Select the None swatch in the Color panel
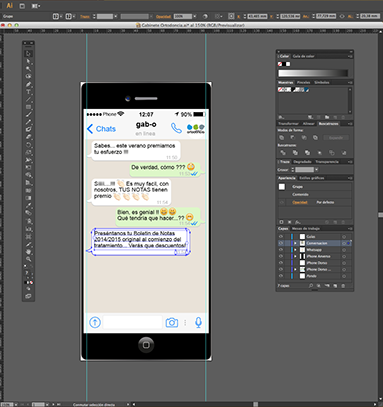 (x=280, y=64)
